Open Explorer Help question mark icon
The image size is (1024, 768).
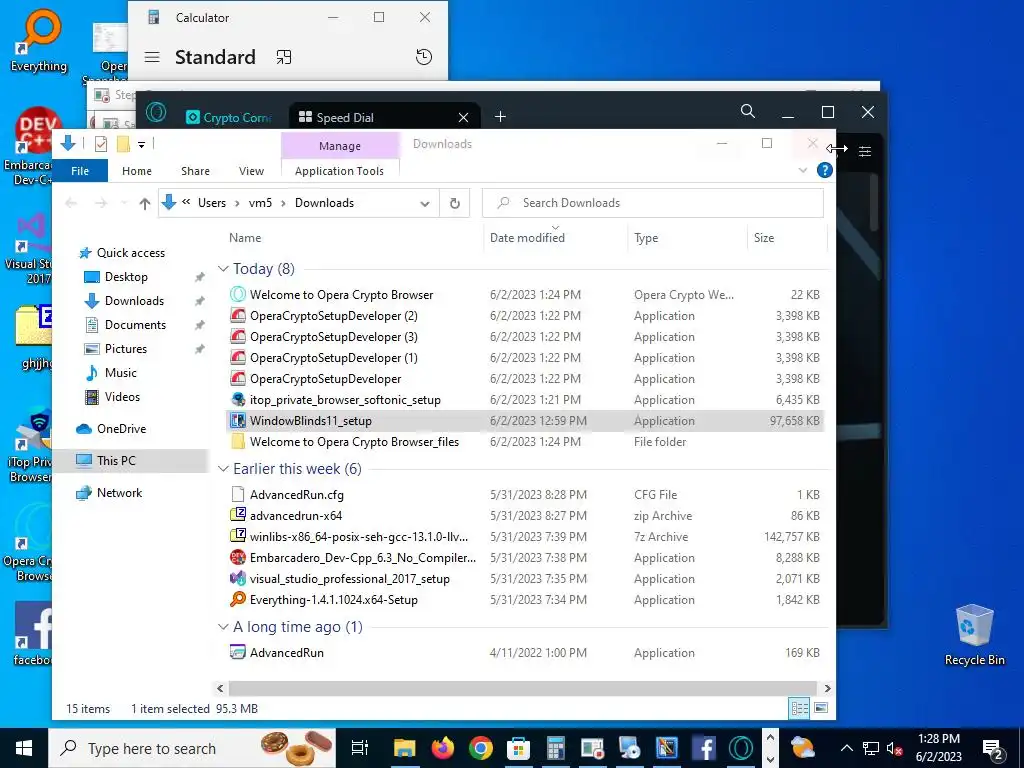click(x=825, y=170)
